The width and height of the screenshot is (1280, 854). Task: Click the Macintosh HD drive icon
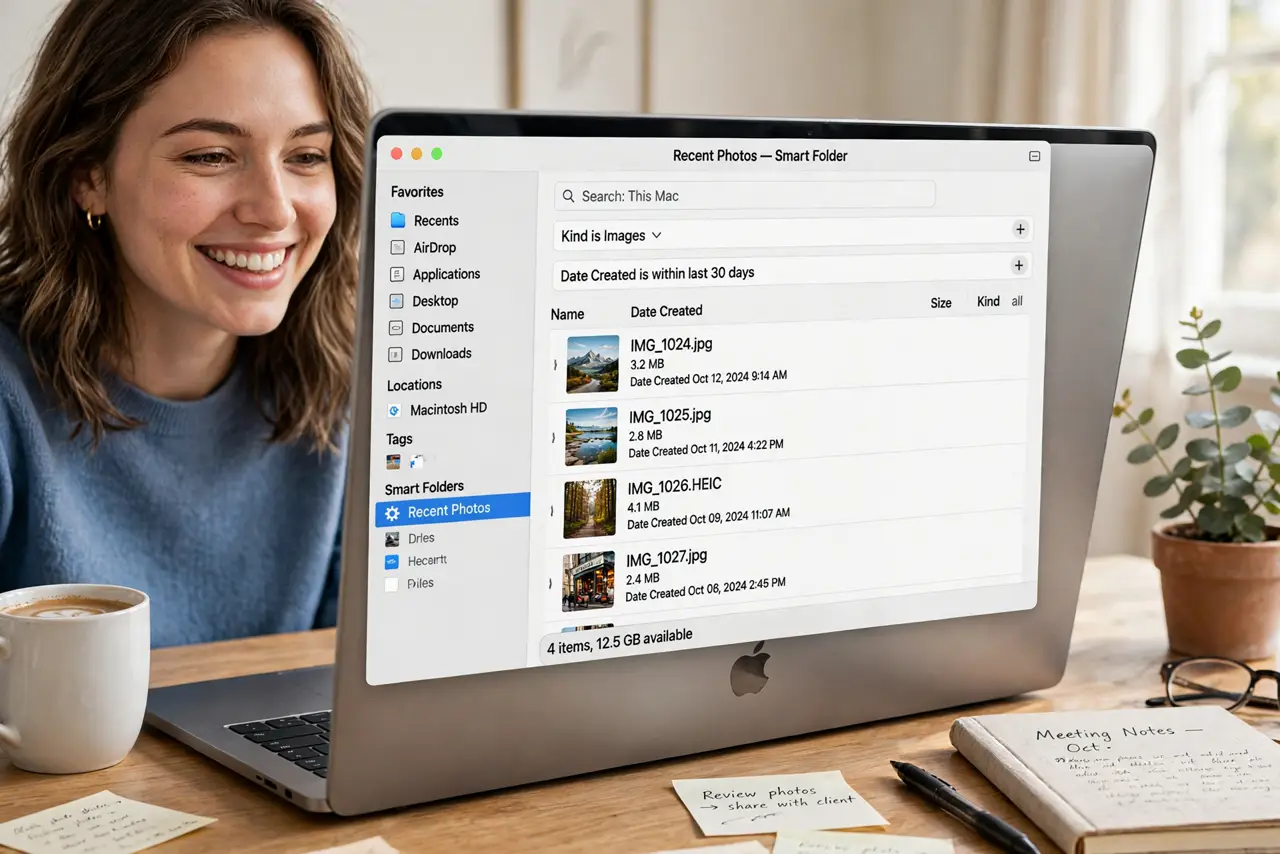[394, 410]
